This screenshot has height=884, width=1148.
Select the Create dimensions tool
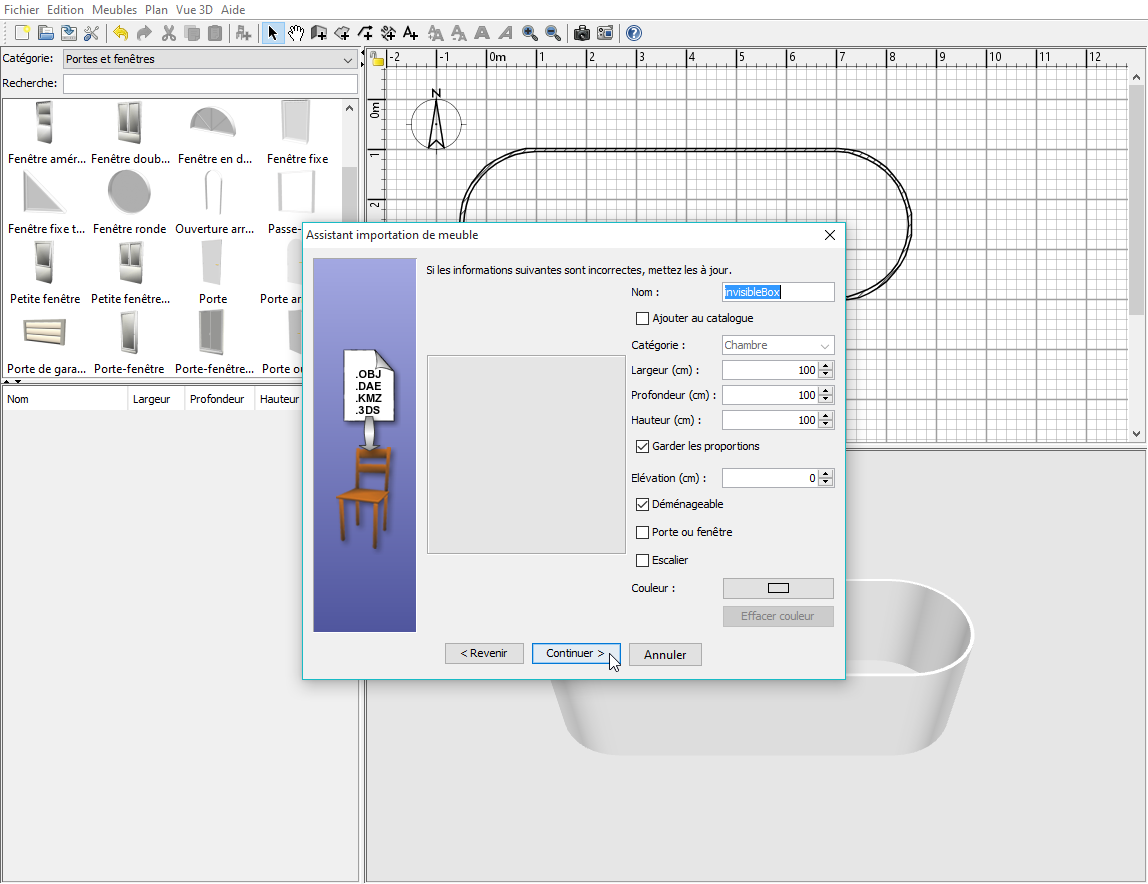388,33
